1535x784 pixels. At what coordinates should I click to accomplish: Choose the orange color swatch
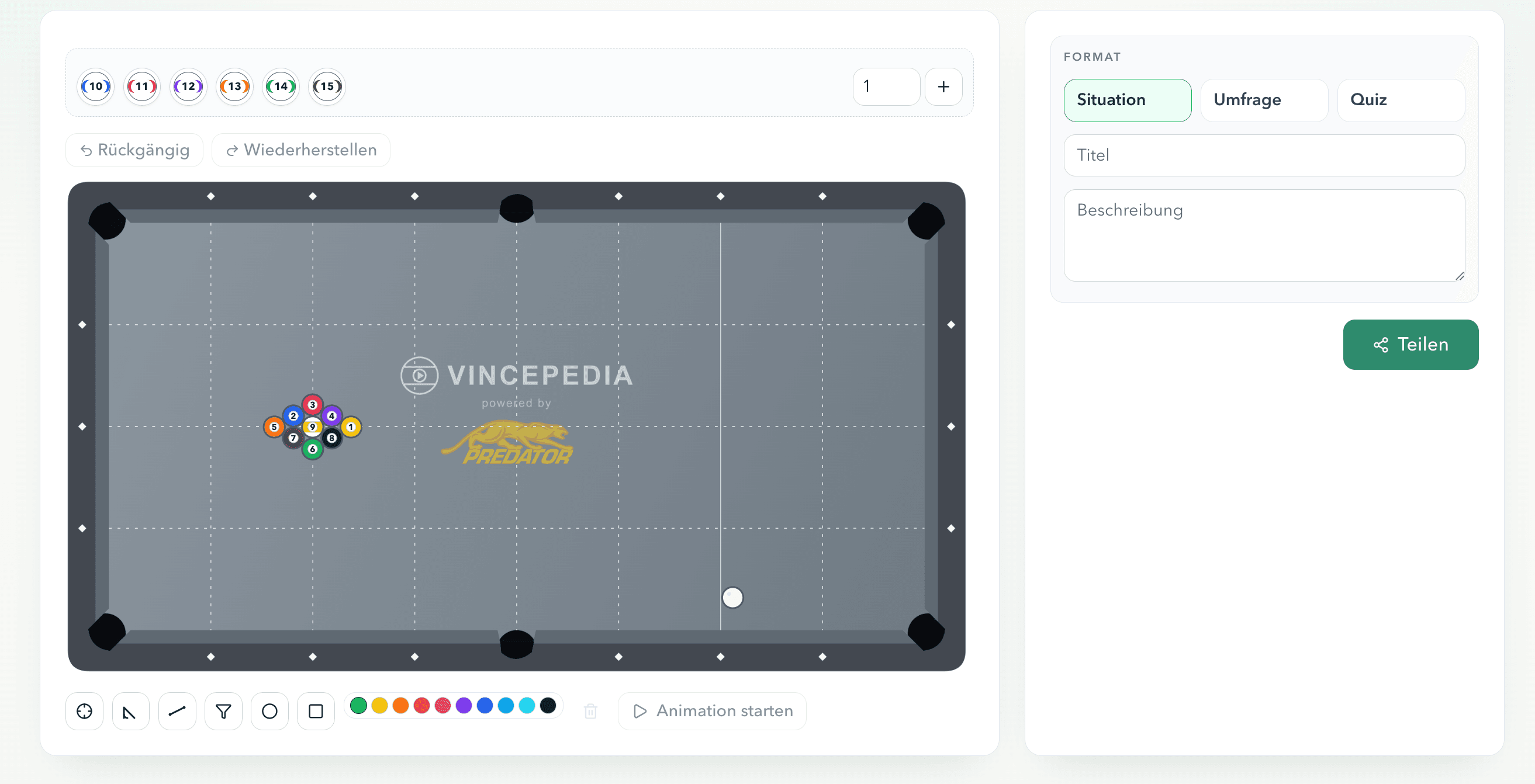(x=400, y=706)
